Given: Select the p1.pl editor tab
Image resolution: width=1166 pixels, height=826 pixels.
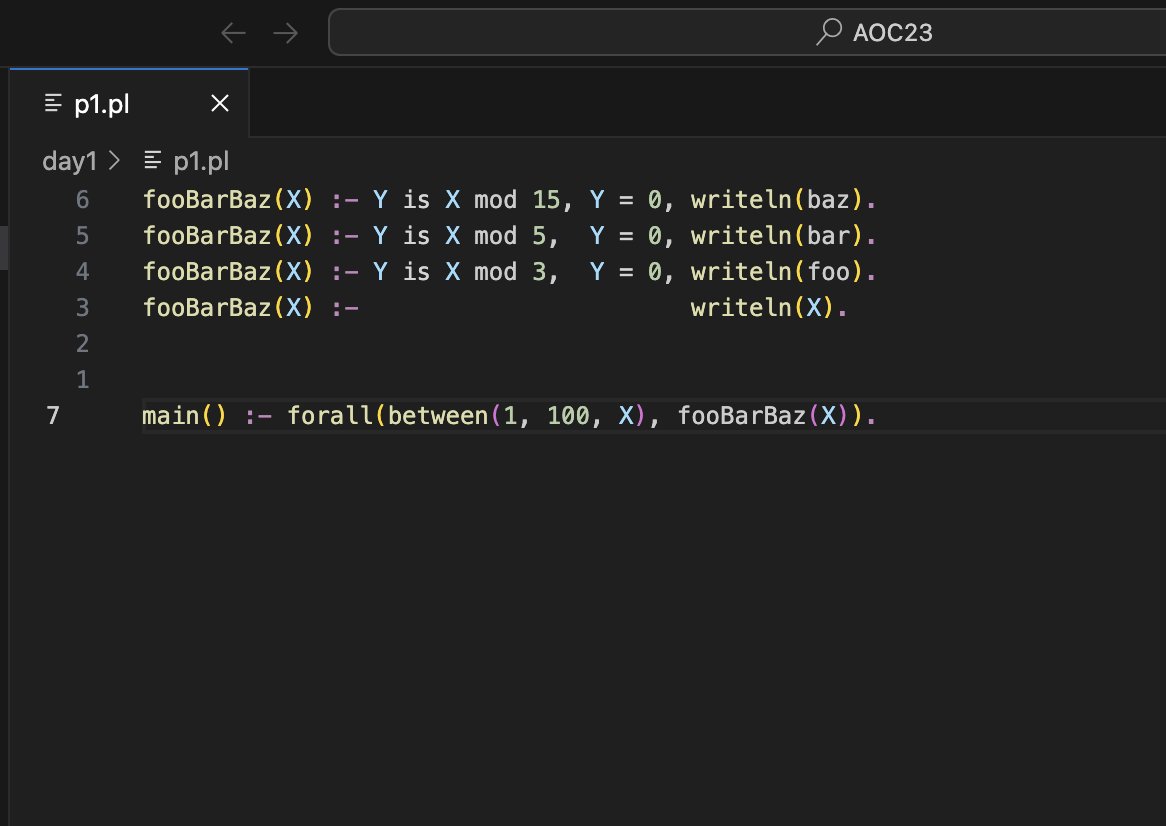Looking at the screenshot, I should (129, 103).
